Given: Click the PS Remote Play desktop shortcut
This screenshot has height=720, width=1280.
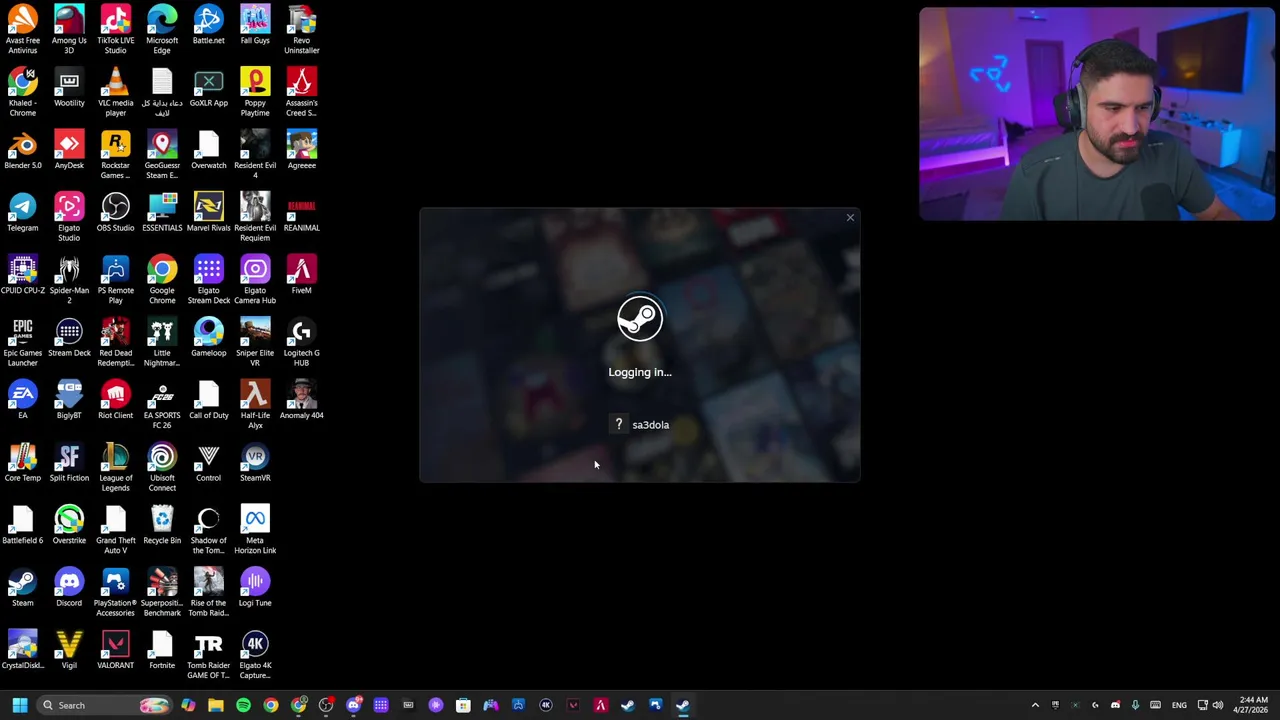Looking at the screenshot, I should pyautogui.click(x=115, y=280).
